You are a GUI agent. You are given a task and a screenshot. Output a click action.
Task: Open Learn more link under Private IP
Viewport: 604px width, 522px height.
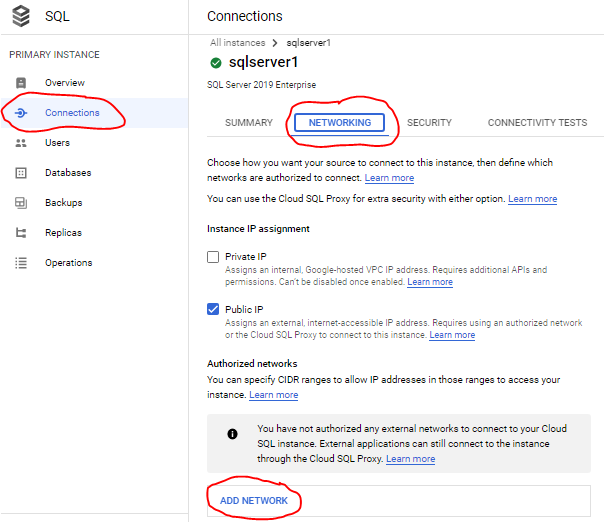[x=430, y=282]
